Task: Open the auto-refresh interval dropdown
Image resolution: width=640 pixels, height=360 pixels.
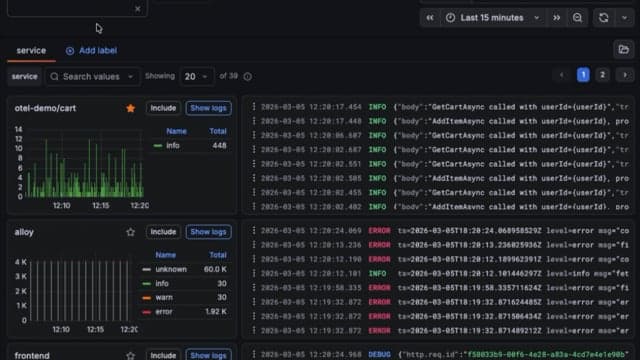Action: click(624, 18)
